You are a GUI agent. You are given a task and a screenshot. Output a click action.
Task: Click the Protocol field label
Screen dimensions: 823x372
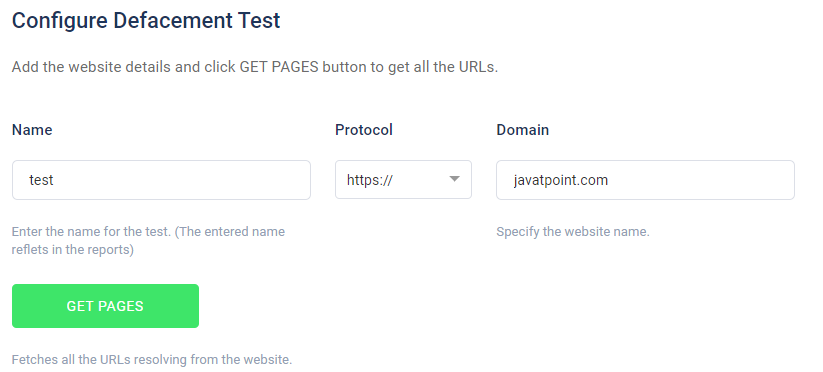[x=364, y=130]
